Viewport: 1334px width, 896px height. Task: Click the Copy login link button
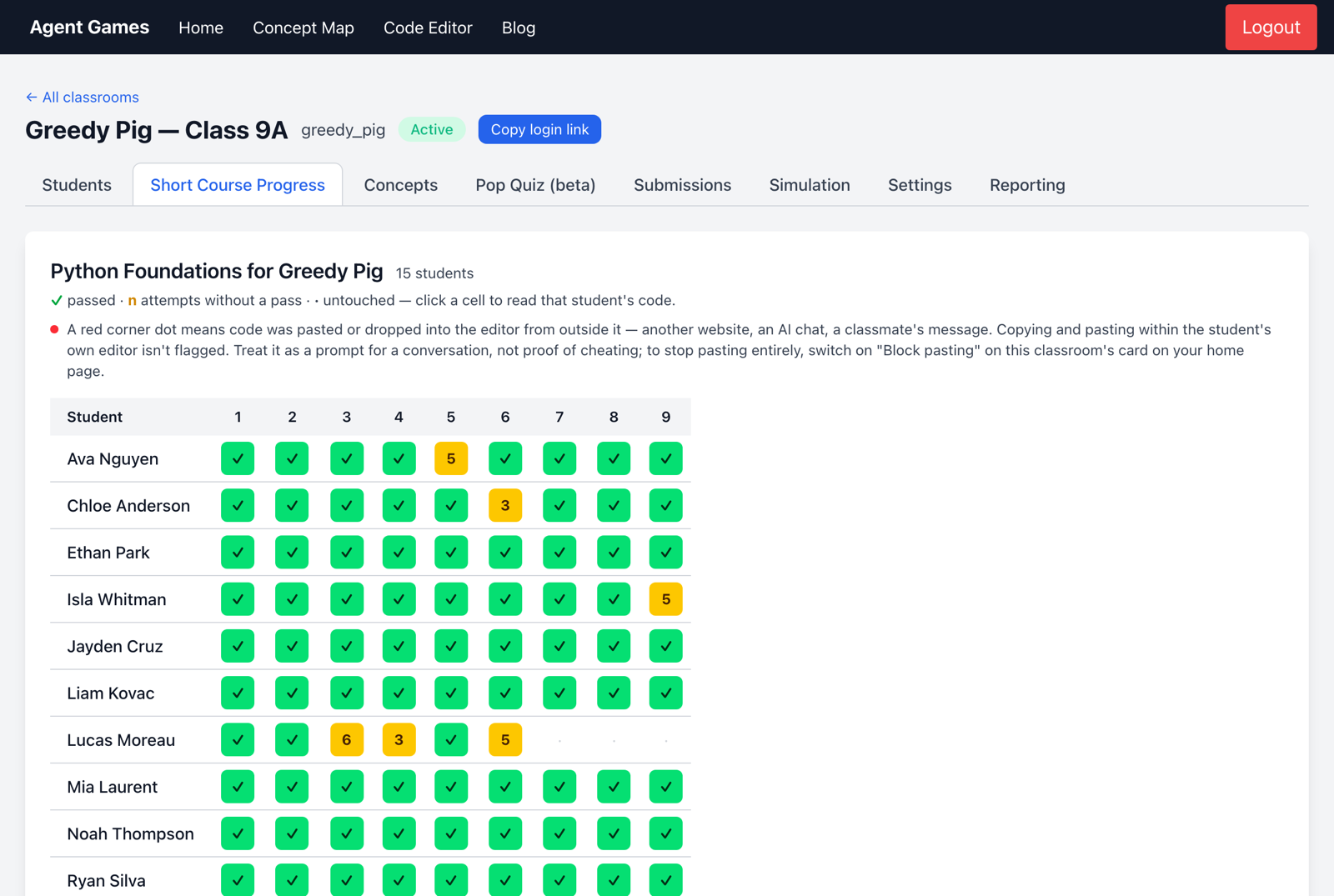click(x=539, y=129)
